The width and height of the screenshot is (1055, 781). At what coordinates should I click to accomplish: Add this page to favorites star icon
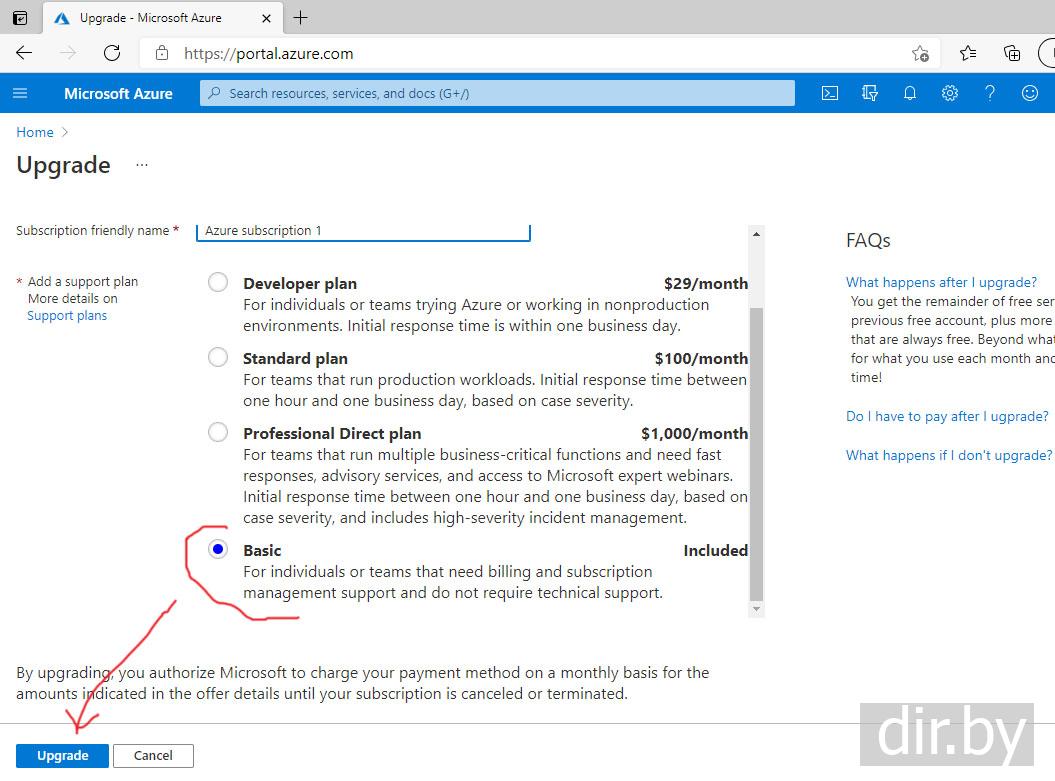920,53
